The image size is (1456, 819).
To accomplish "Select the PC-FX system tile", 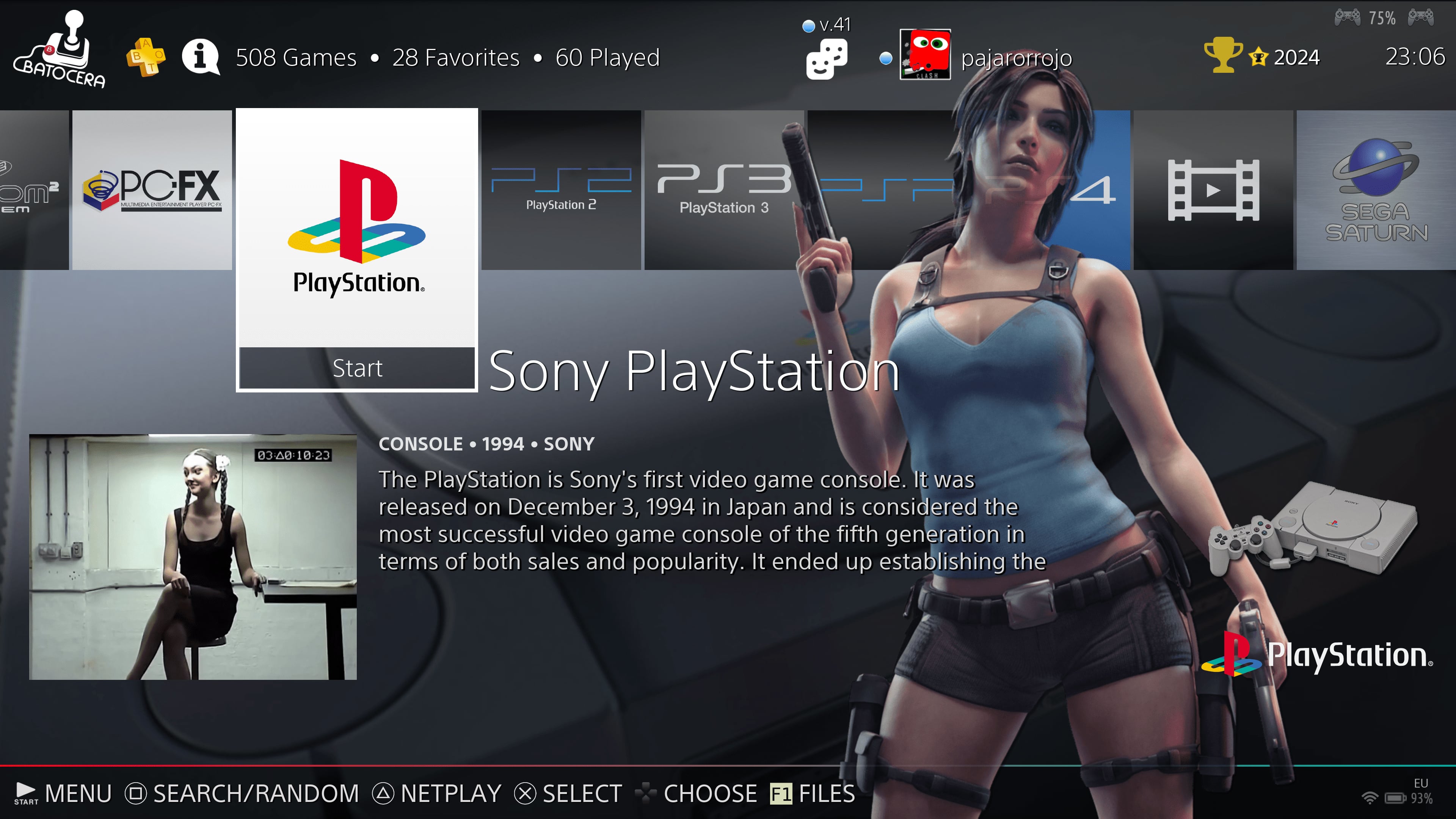I will (x=152, y=190).
